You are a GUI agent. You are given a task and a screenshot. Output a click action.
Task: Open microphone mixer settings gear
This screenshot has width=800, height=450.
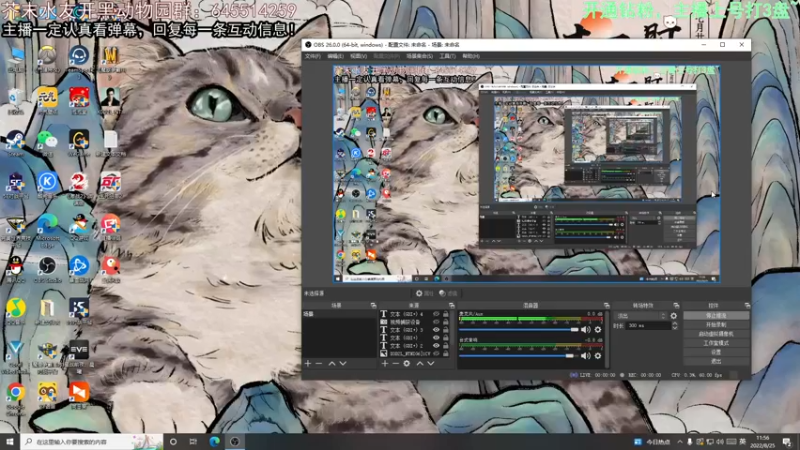click(x=597, y=330)
